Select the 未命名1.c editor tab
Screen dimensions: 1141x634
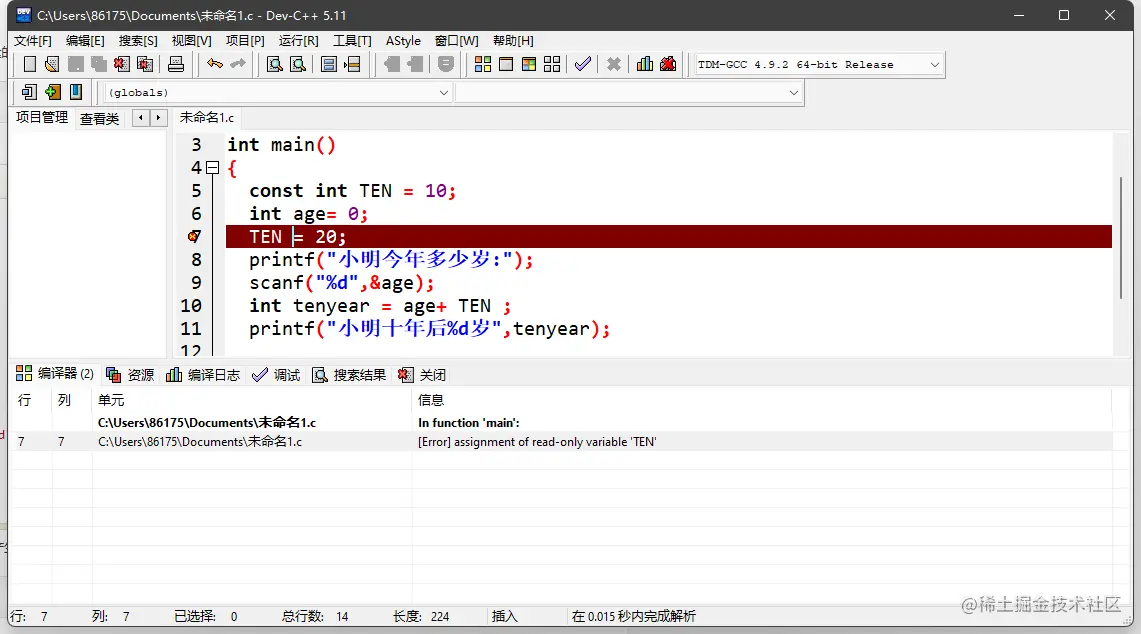(207, 117)
